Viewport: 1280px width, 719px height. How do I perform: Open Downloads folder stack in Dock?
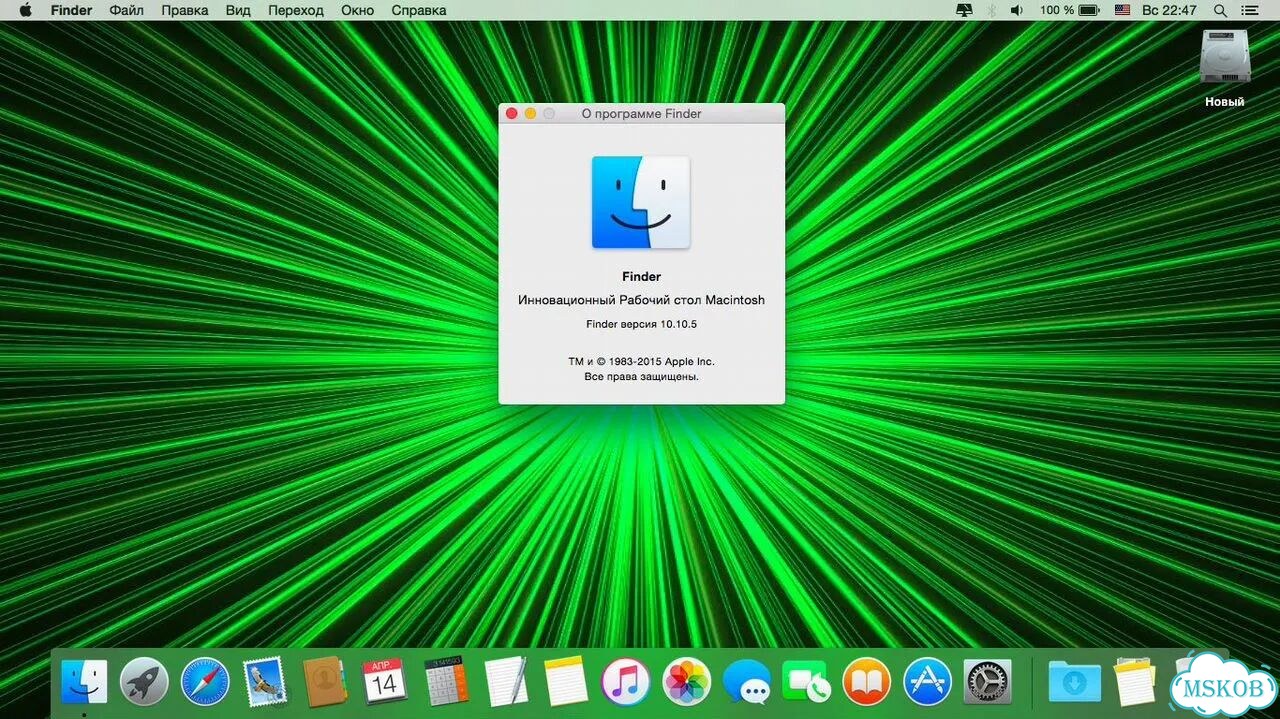pos(1075,682)
